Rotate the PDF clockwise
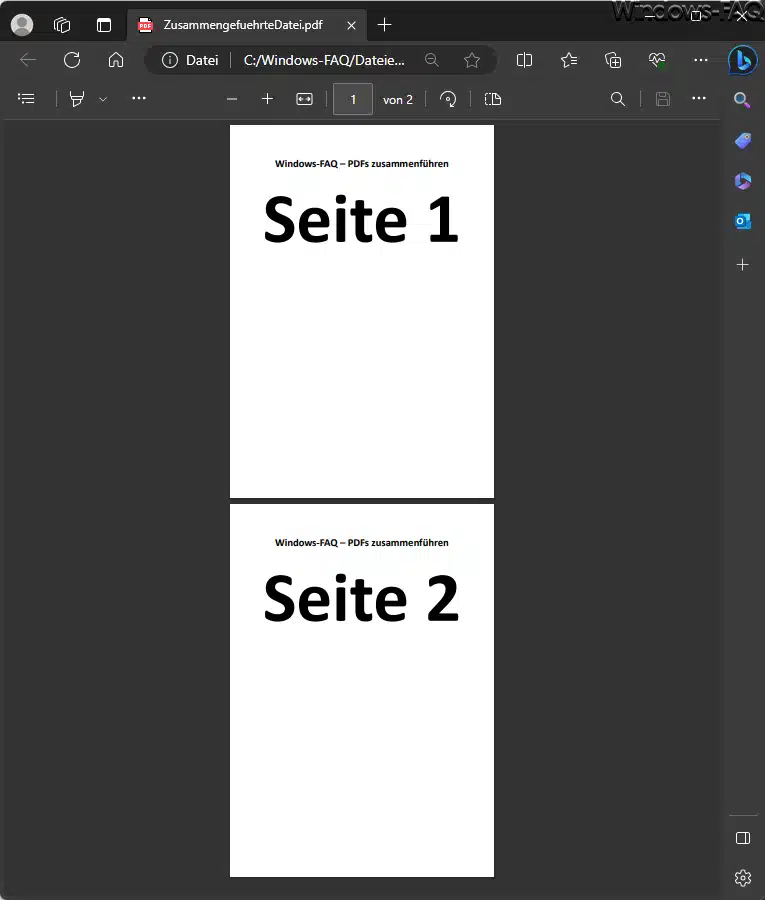Viewport: 765px width, 900px height. (448, 99)
